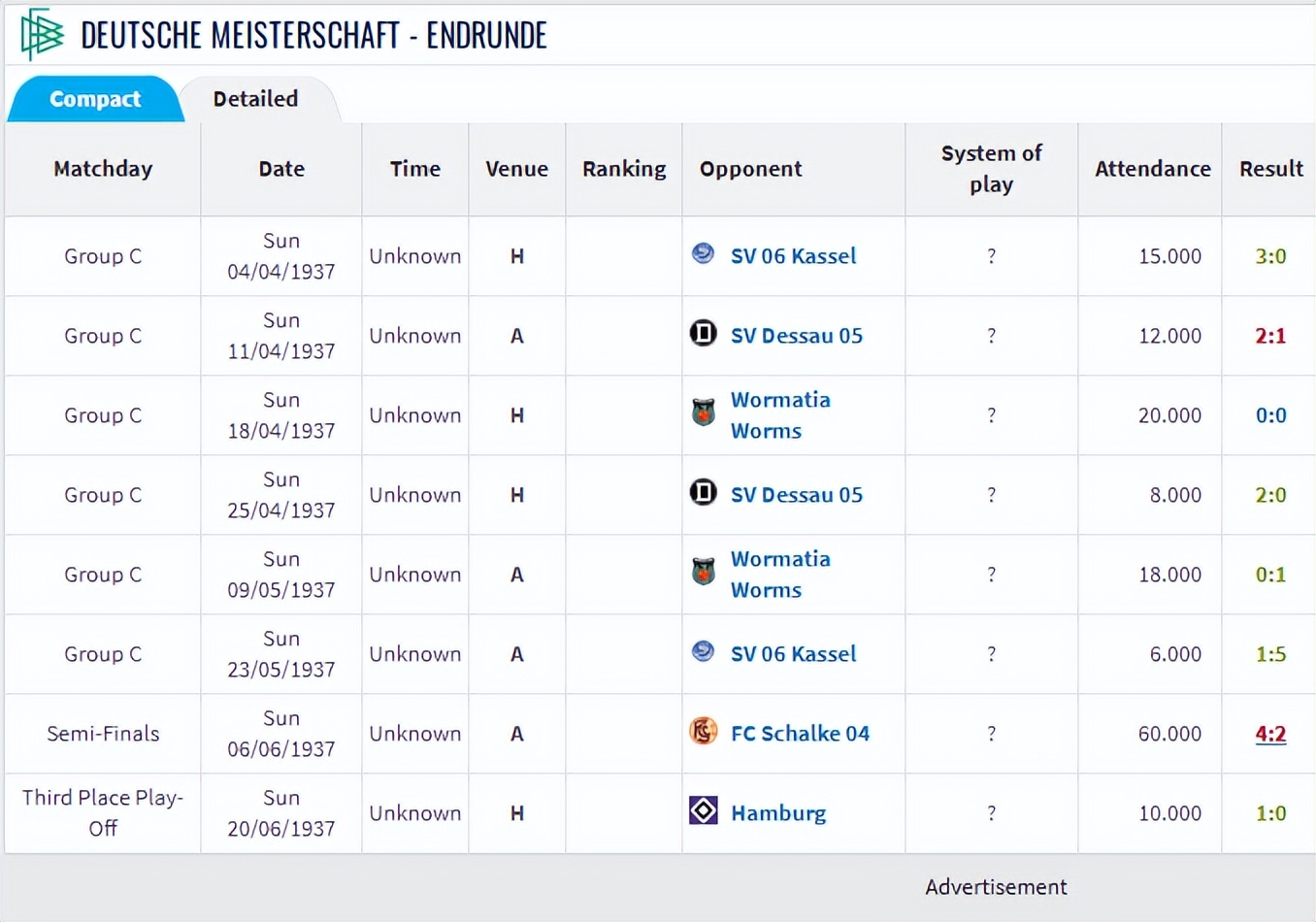Open the 1:5 result against SV 06 Kassel
The height and width of the screenshot is (922, 1316).
pos(1270,654)
